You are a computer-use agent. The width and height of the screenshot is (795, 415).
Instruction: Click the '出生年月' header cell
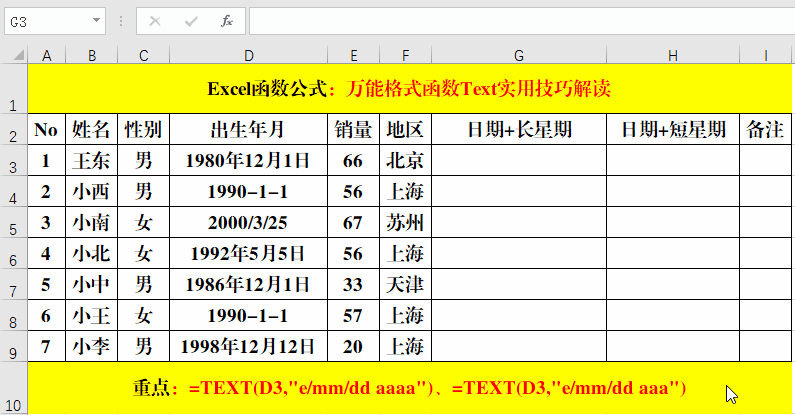[248, 129]
